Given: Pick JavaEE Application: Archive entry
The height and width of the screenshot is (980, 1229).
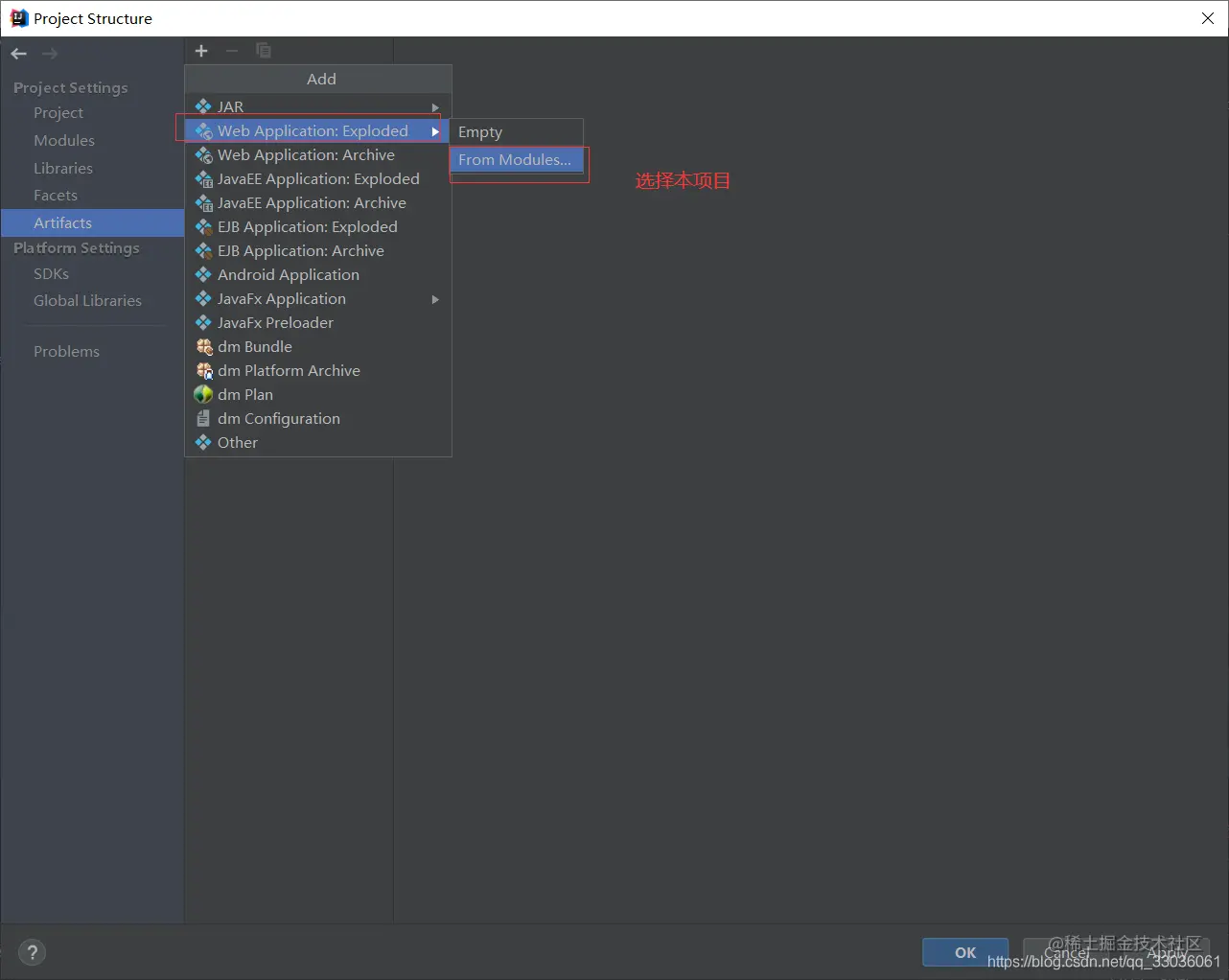Looking at the screenshot, I should click(317, 202).
